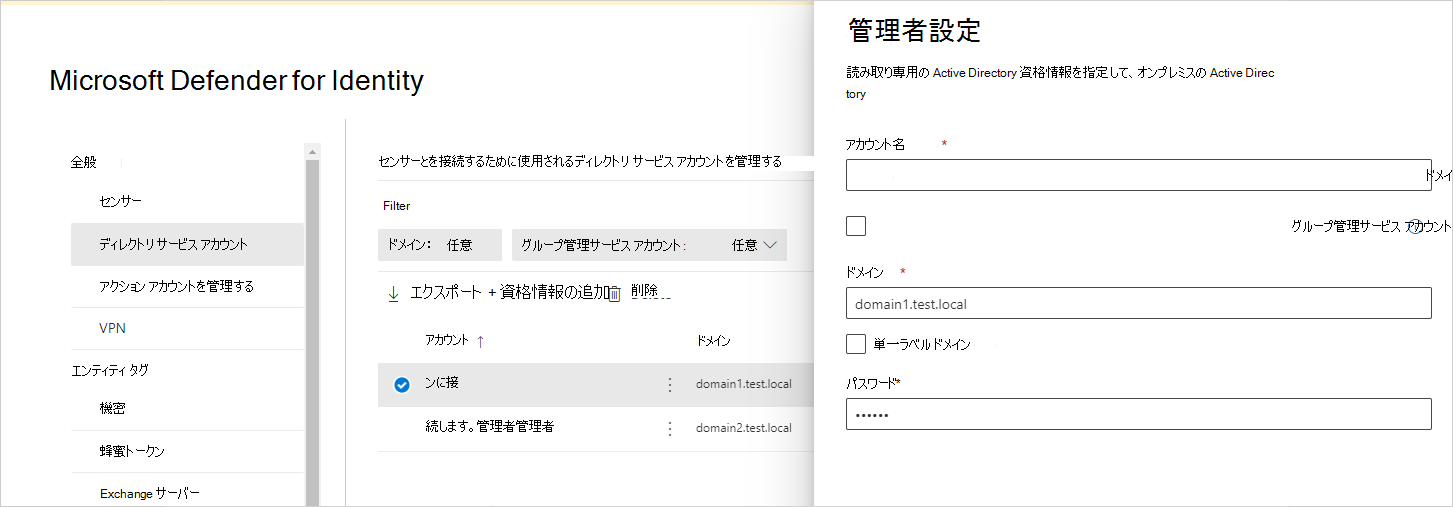Click the sidebar scrollbar up arrow
The image size is (1453, 507).
pyautogui.click(x=313, y=152)
